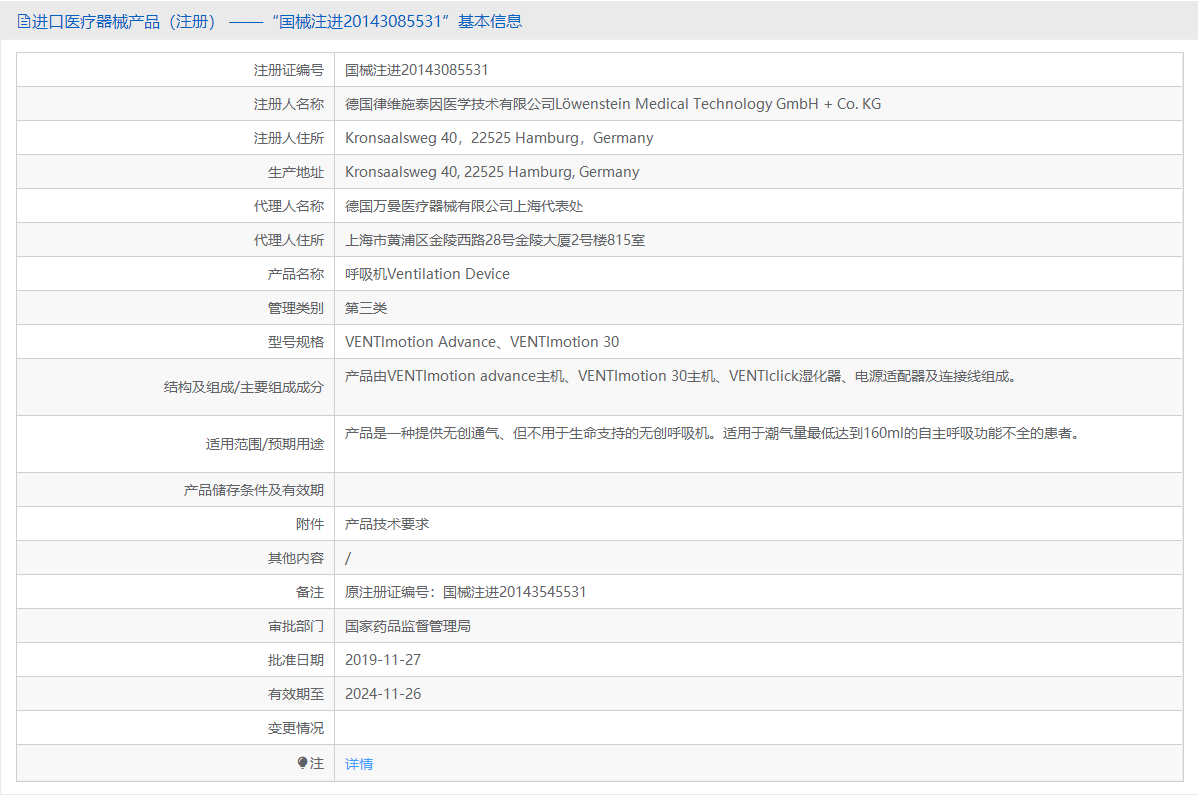Click the 注册人名称 label
The image size is (1198, 797).
tap(289, 104)
